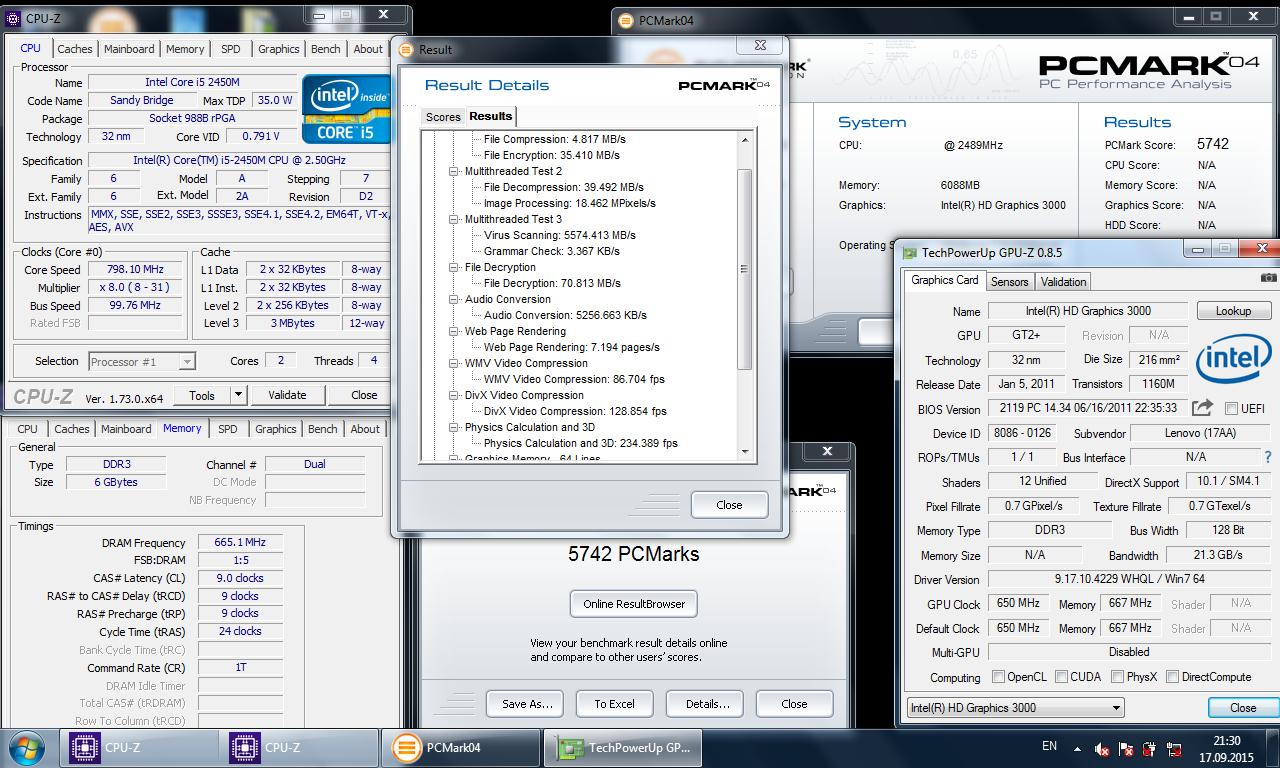
Task: Collapse the Audio Conversion tree node
Action: click(x=454, y=299)
